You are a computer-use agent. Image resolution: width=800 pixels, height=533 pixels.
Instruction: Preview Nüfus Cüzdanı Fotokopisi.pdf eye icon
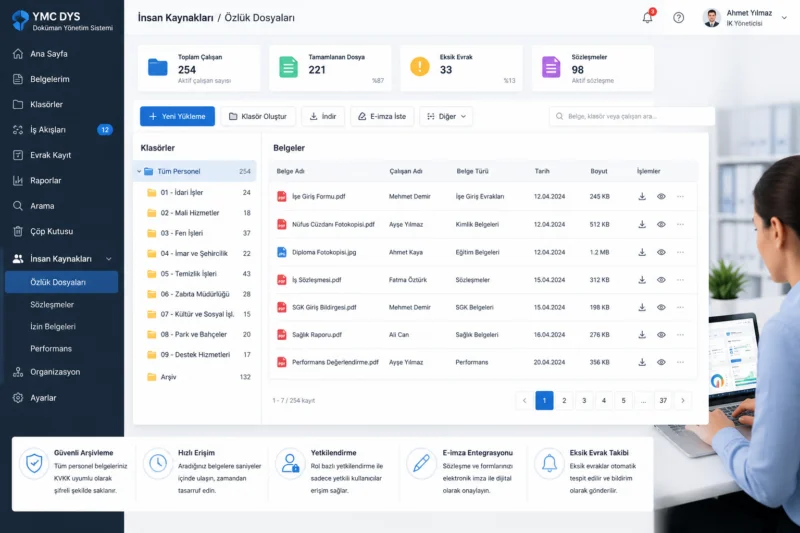click(661, 224)
